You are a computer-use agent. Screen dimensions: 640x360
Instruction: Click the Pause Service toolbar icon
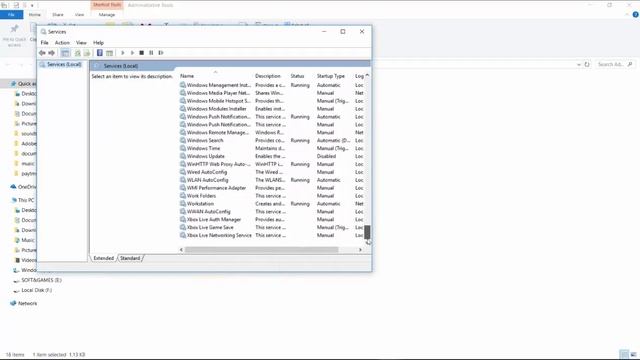click(151, 53)
